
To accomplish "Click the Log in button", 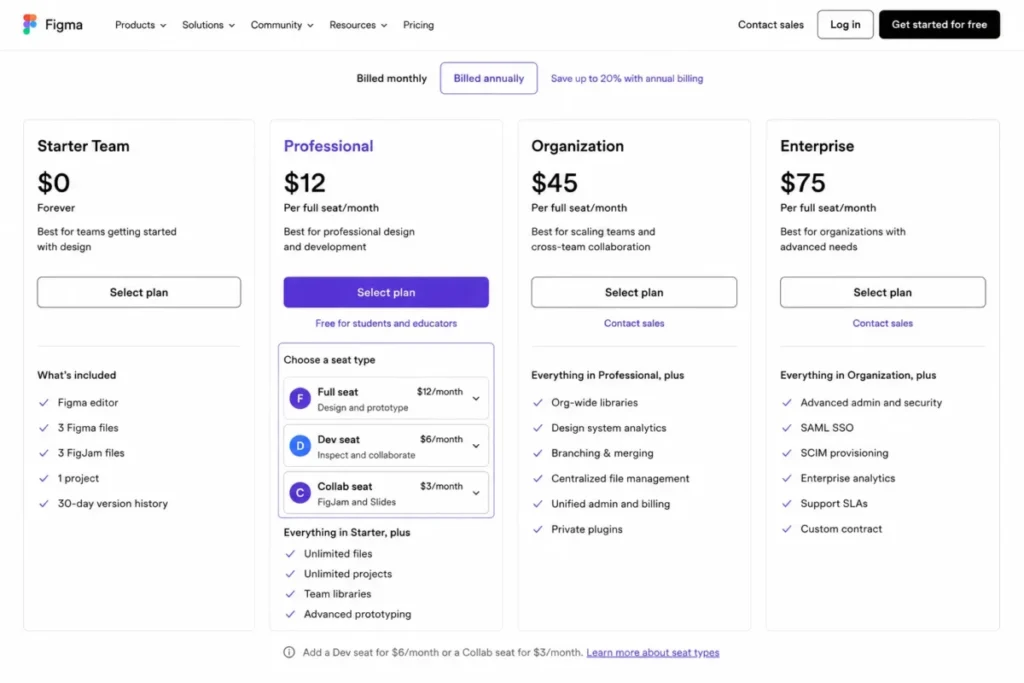I will click(x=845, y=25).
